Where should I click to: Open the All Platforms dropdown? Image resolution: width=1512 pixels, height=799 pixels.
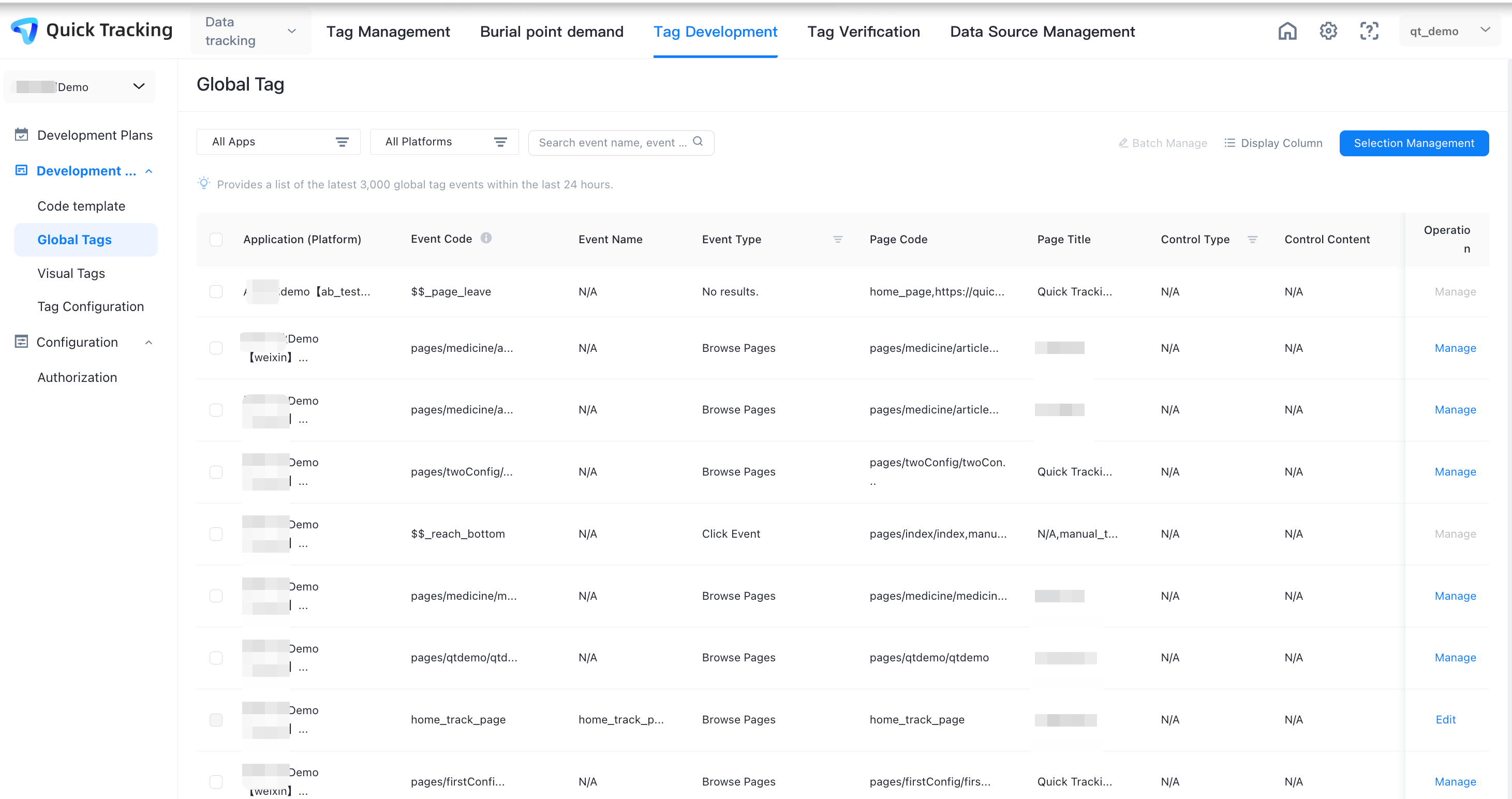click(444, 141)
